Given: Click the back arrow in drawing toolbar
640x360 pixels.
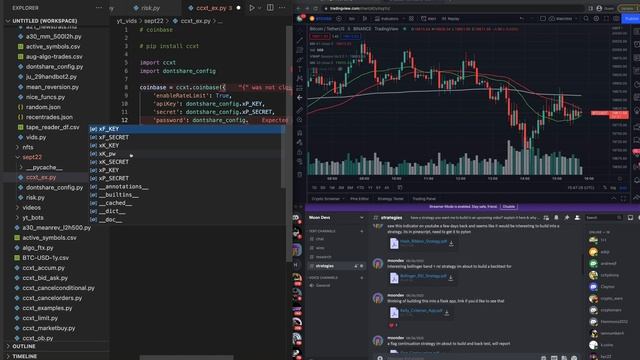Looking at the screenshot, I should click(x=300, y=98).
